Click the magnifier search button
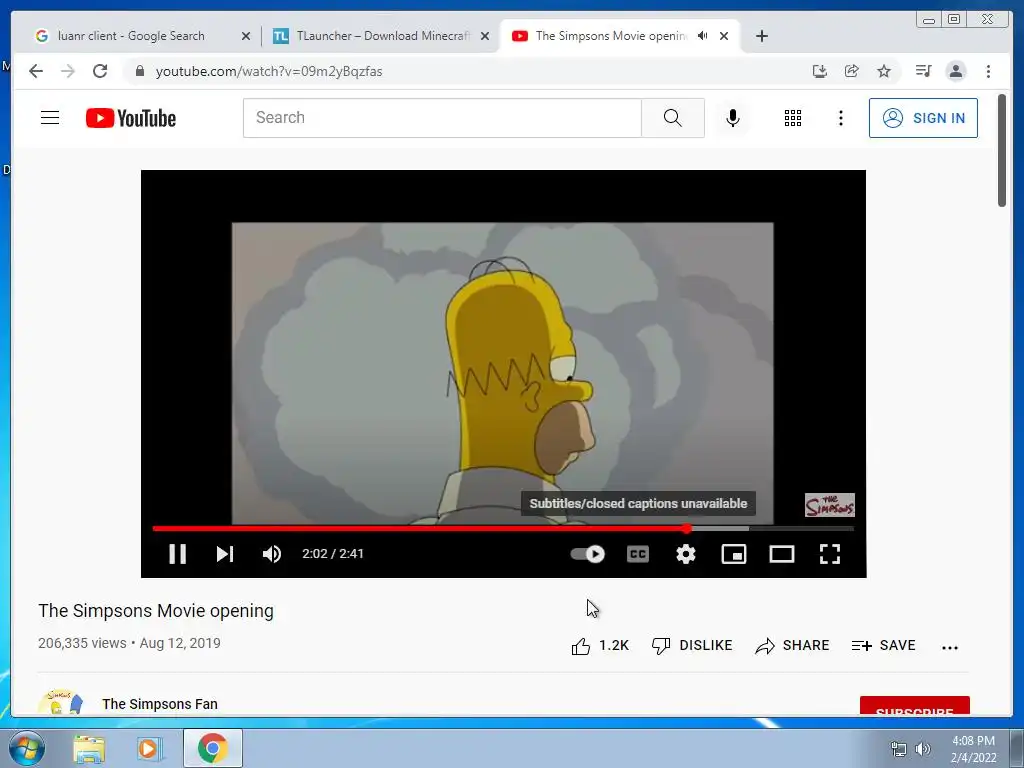 click(673, 118)
